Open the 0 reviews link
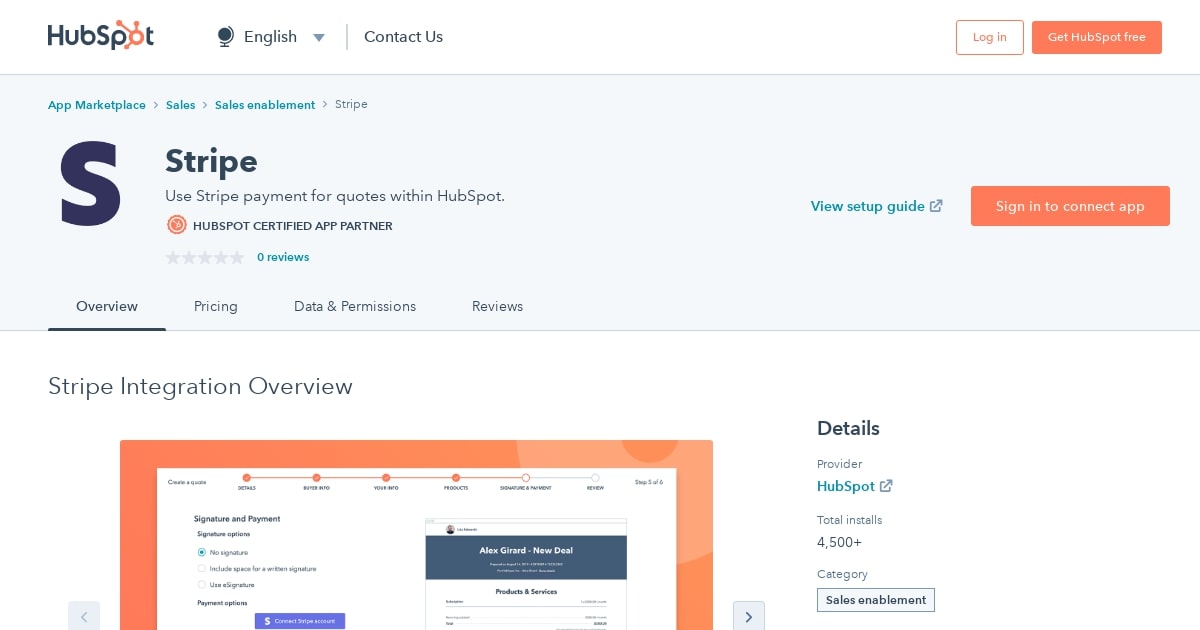Viewport: 1200px width, 630px height. pos(283,257)
